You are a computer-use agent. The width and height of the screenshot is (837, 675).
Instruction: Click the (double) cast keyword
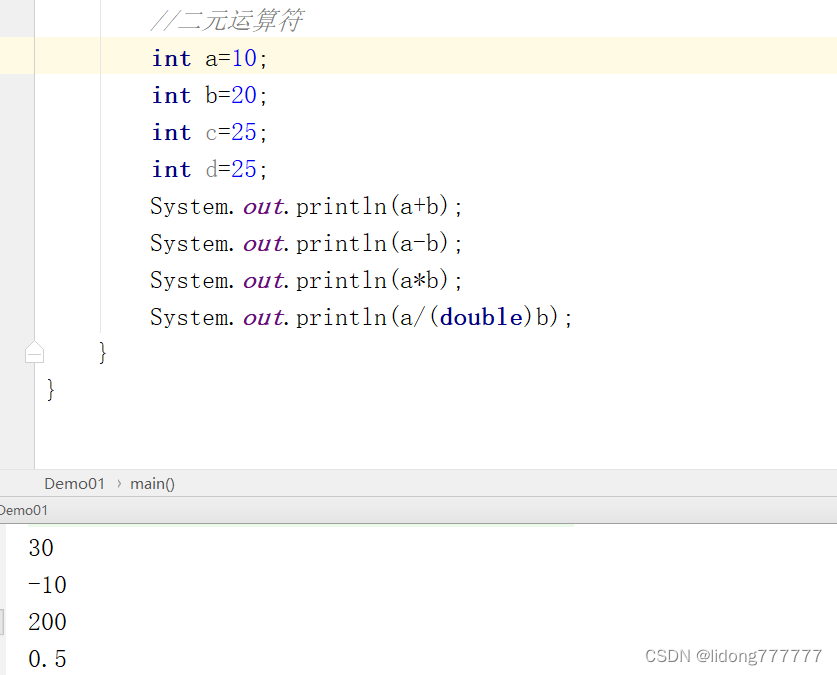click(x=481, y=317)
